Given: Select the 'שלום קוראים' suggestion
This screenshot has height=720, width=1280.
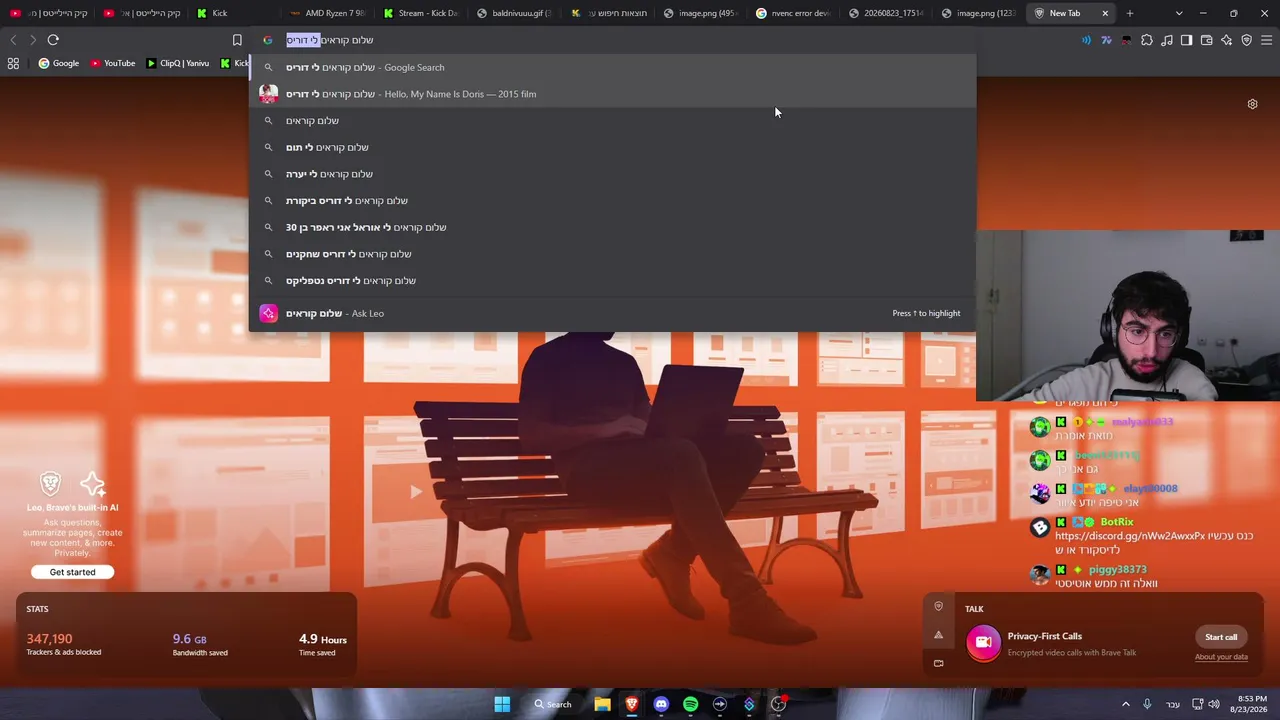Looking at the screenshot, I should 612,121.
